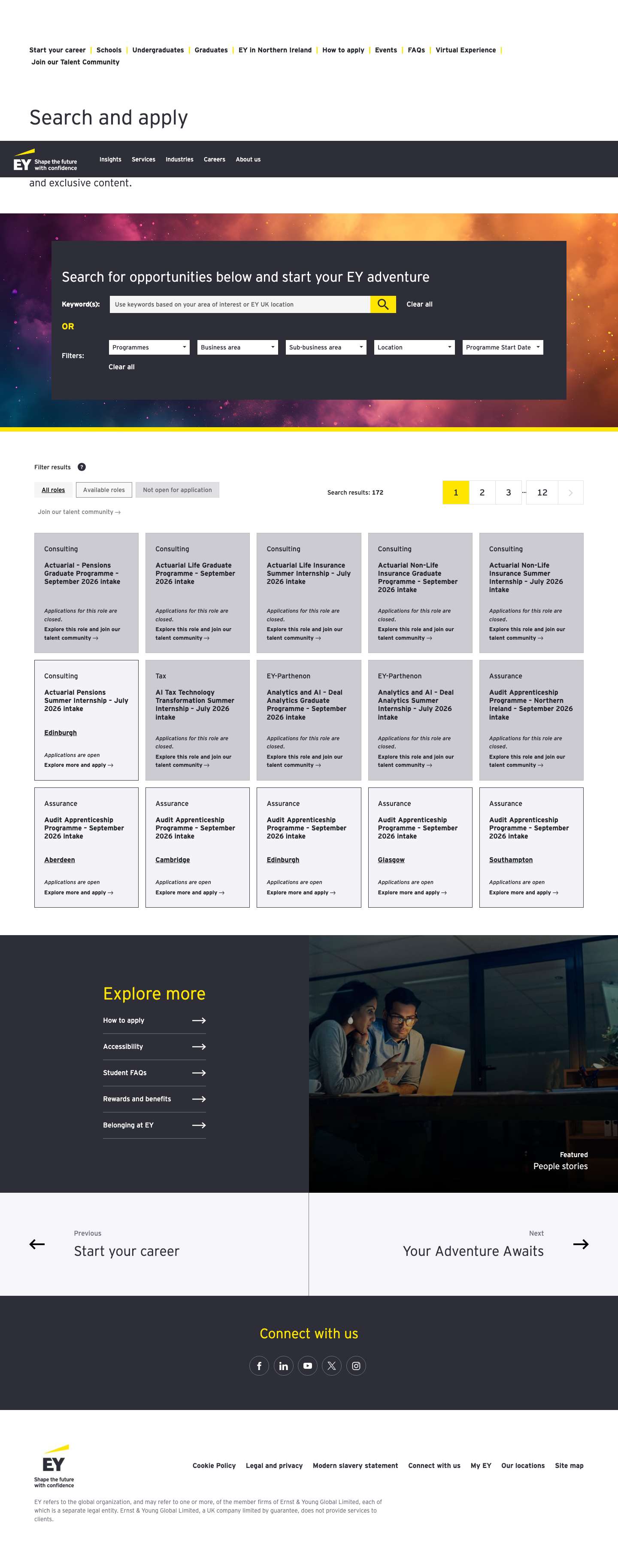Open EY X (Twitter) icon
Image resolution: width=618 pixels, height=1568 pixels.
tap(331, 1366)
